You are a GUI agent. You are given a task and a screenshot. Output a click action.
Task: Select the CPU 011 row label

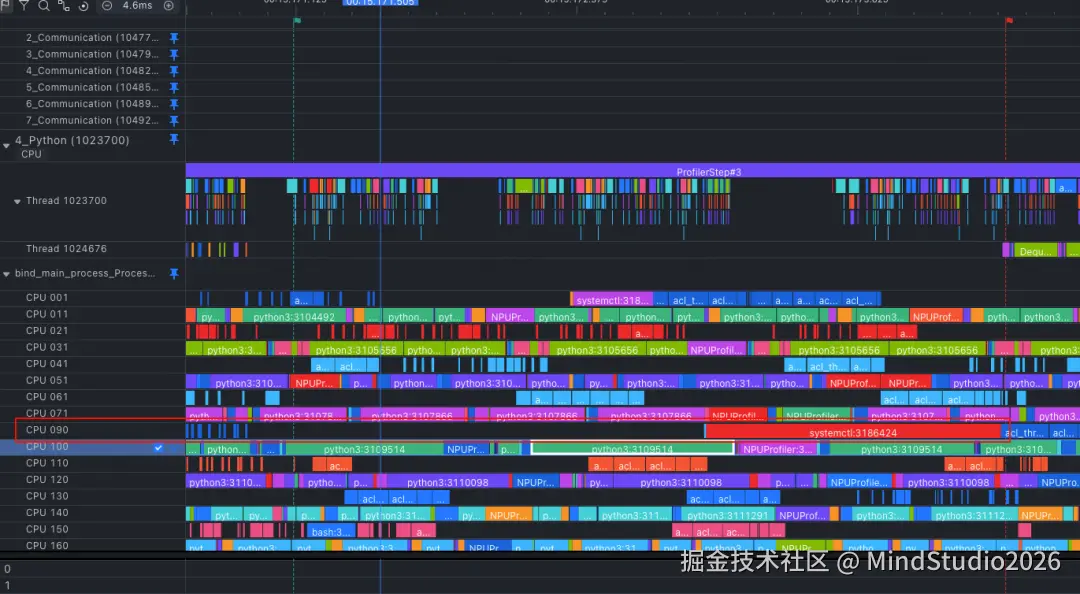(47, 314)
